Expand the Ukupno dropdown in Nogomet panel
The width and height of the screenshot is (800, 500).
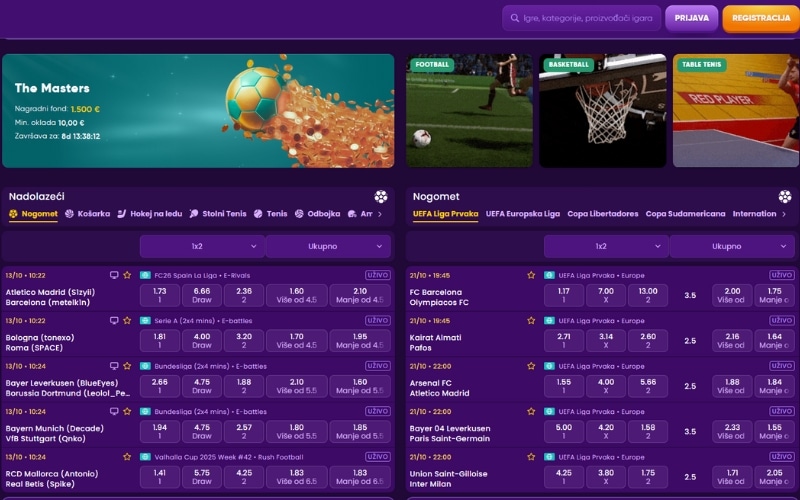point(732,246)
